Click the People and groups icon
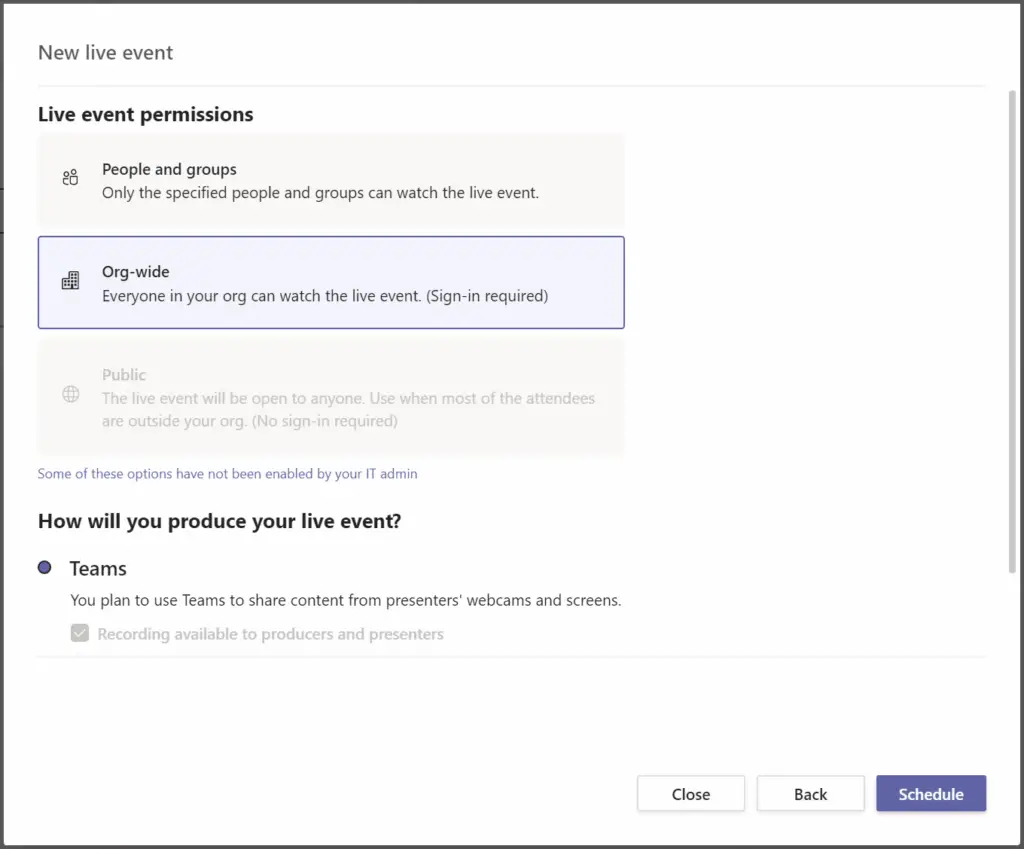Viewport: 1024px width, 849px height. (71, 177)
